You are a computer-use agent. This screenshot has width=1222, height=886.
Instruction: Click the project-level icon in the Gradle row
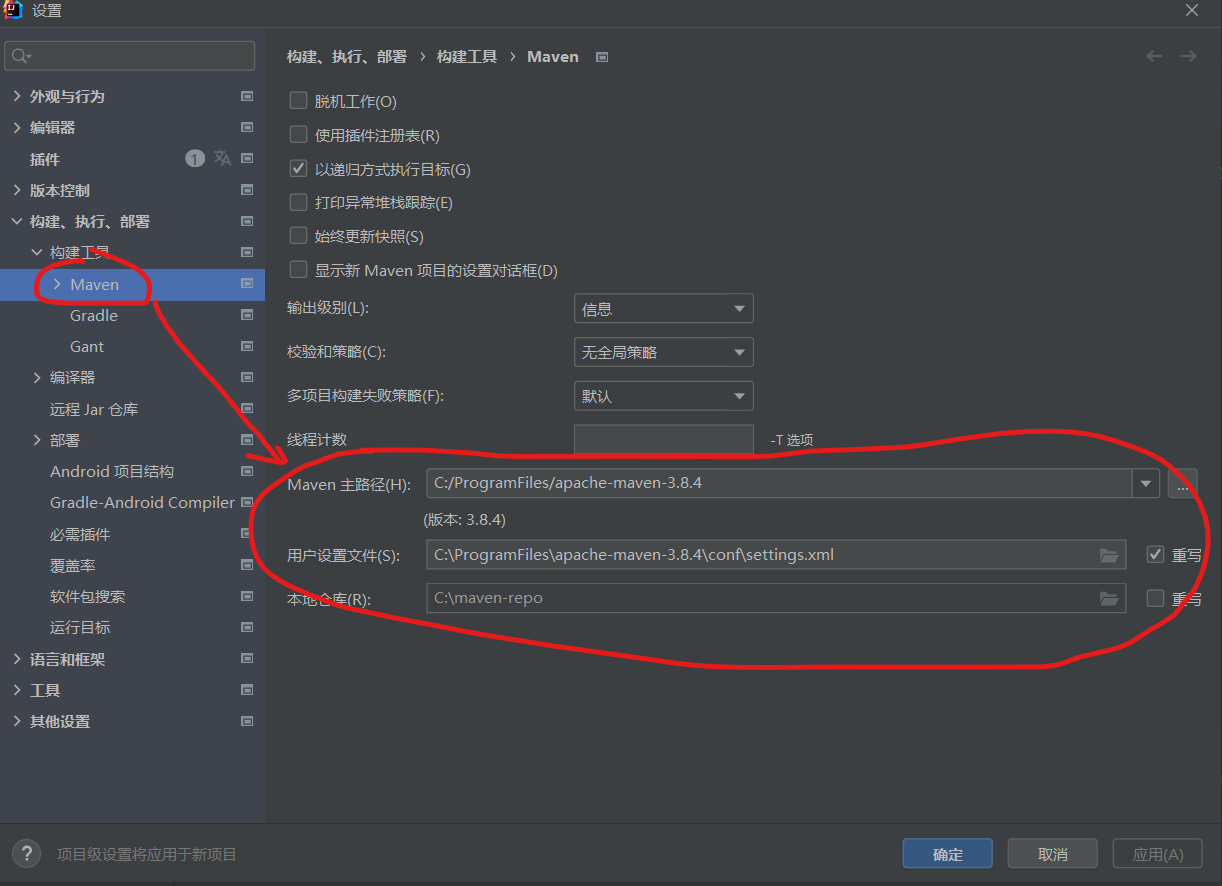point(247,315)
